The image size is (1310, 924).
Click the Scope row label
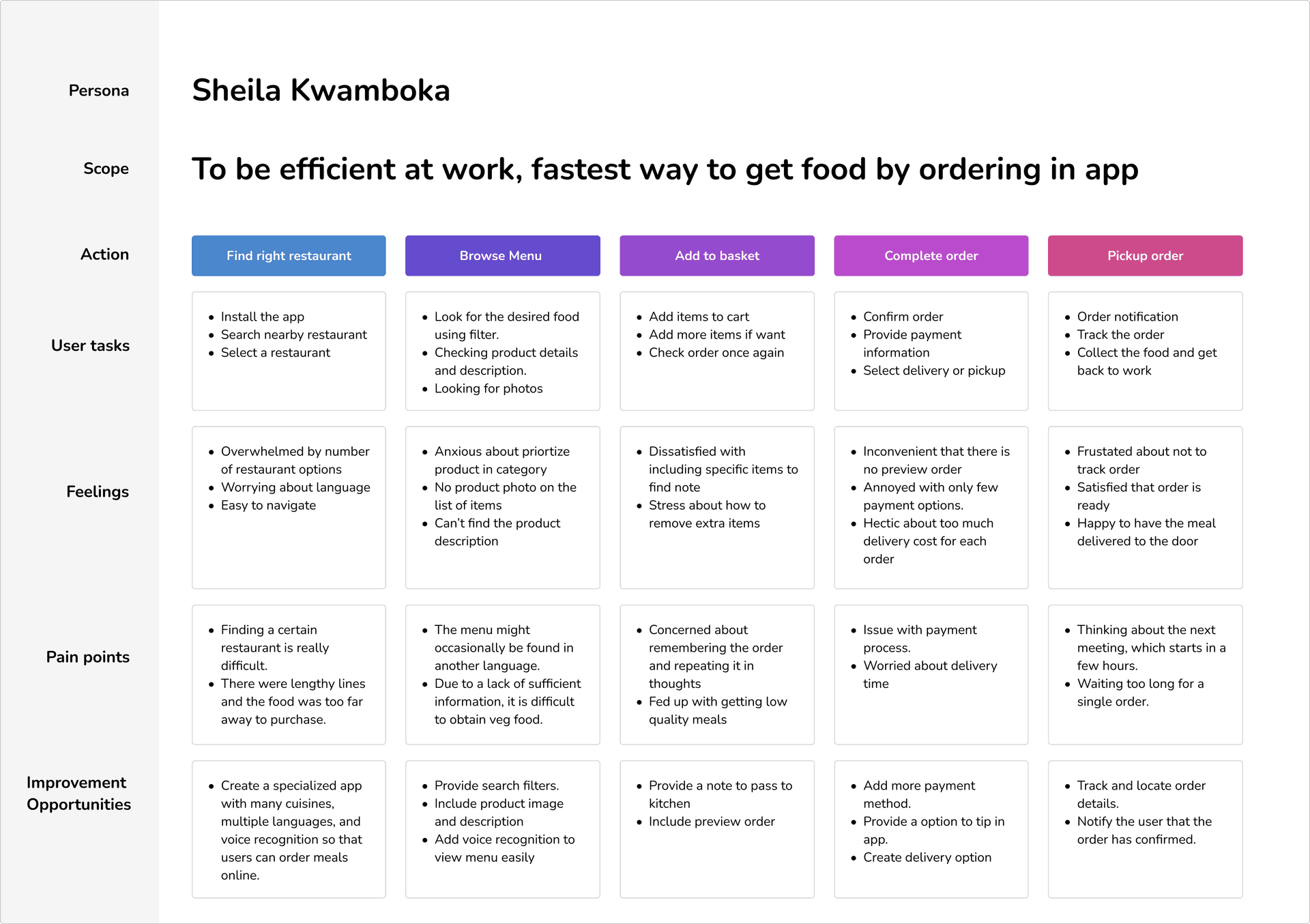pos(106,169)
